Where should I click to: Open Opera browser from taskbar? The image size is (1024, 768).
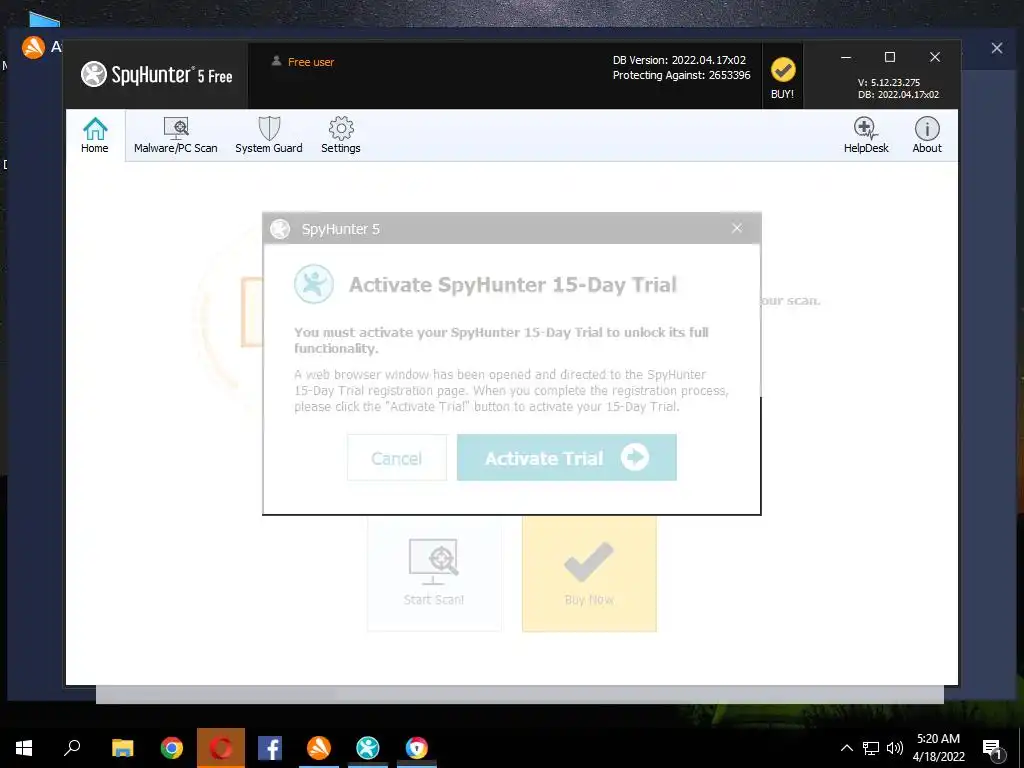(221, 748)
